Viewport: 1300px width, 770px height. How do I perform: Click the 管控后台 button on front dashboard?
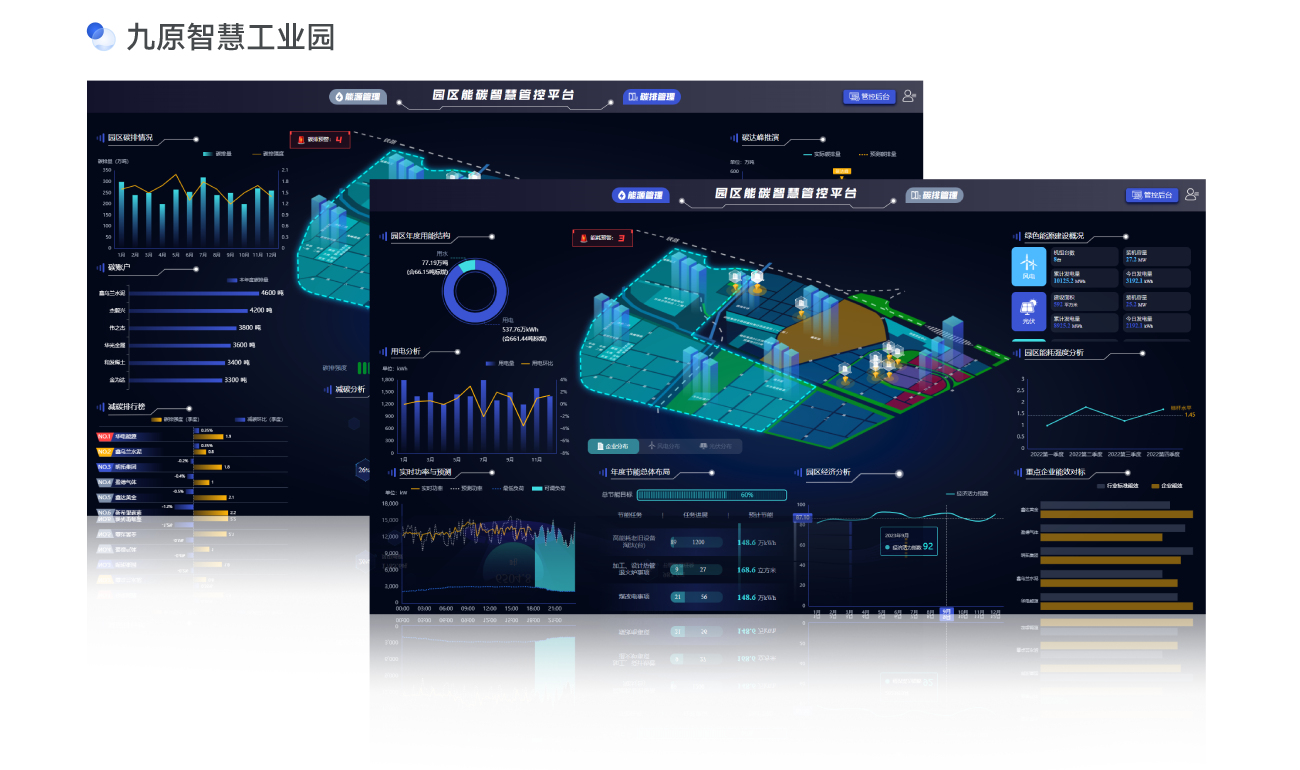pos(1151,195)
